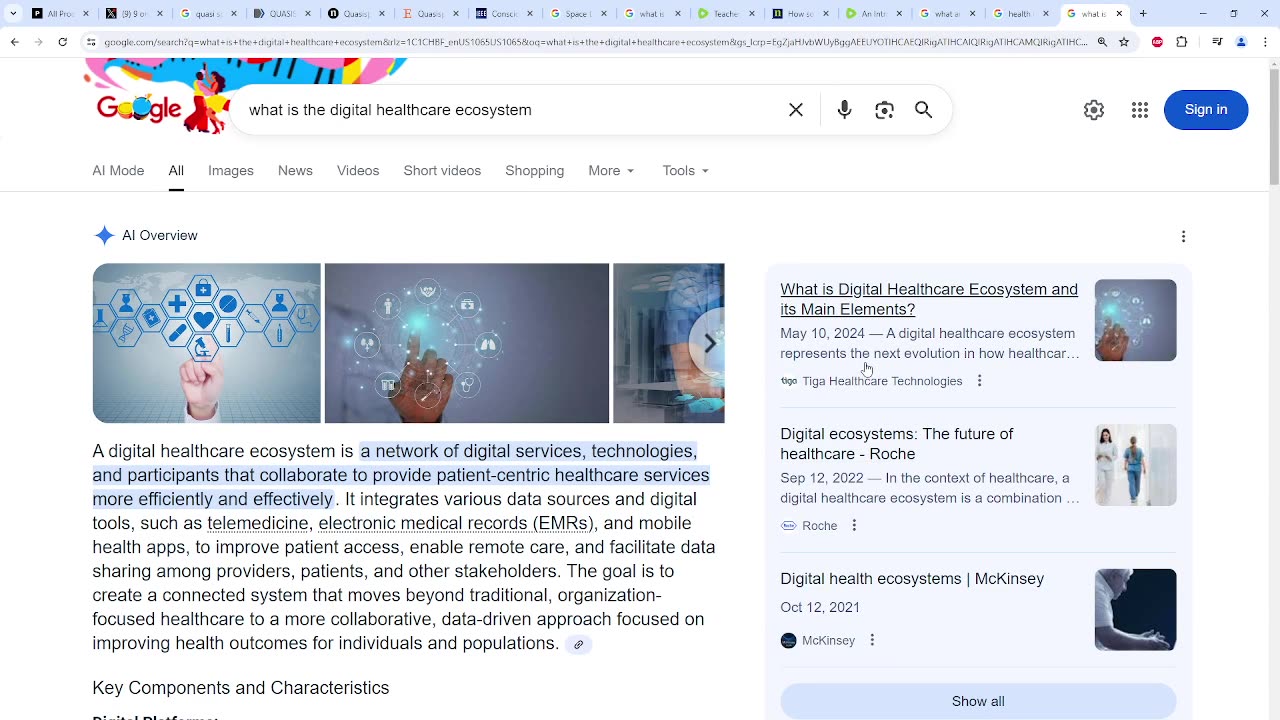Go forward with browser forward arrow
Image resolution: width=1280 pixels, height=720 pixels.
[x=38, y=42]
